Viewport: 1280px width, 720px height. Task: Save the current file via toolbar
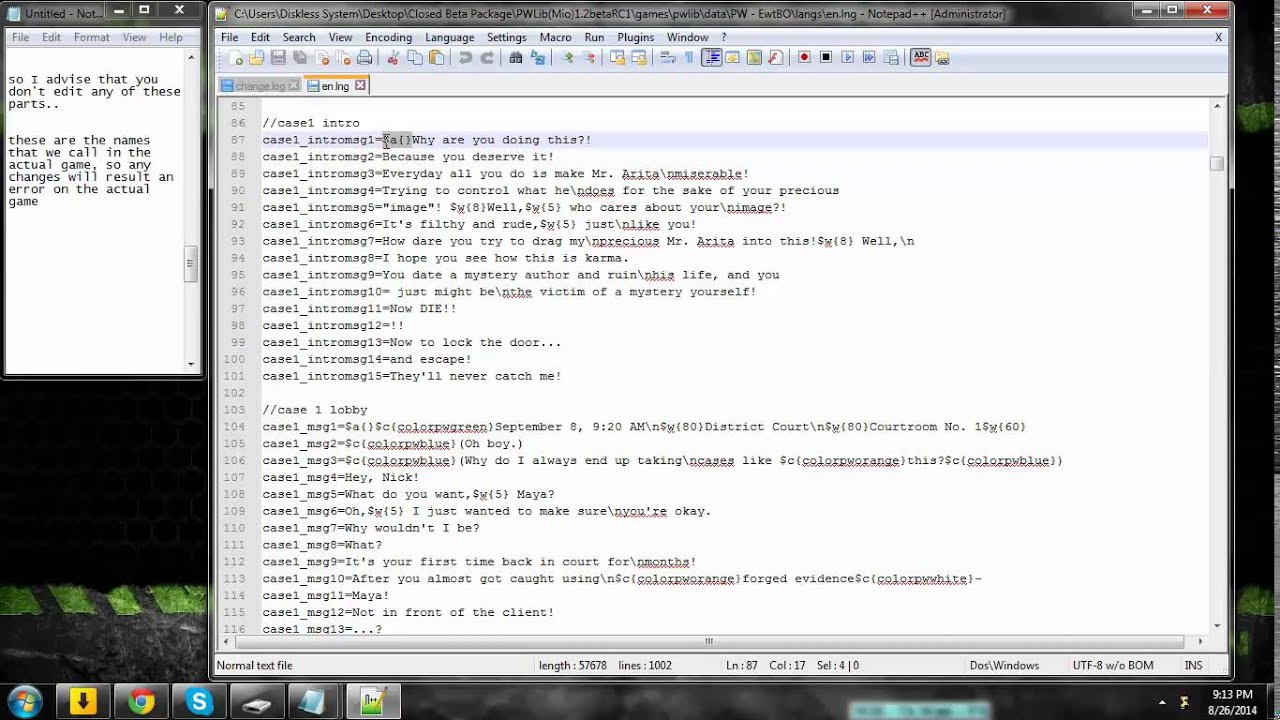click(x=277, y=58)
